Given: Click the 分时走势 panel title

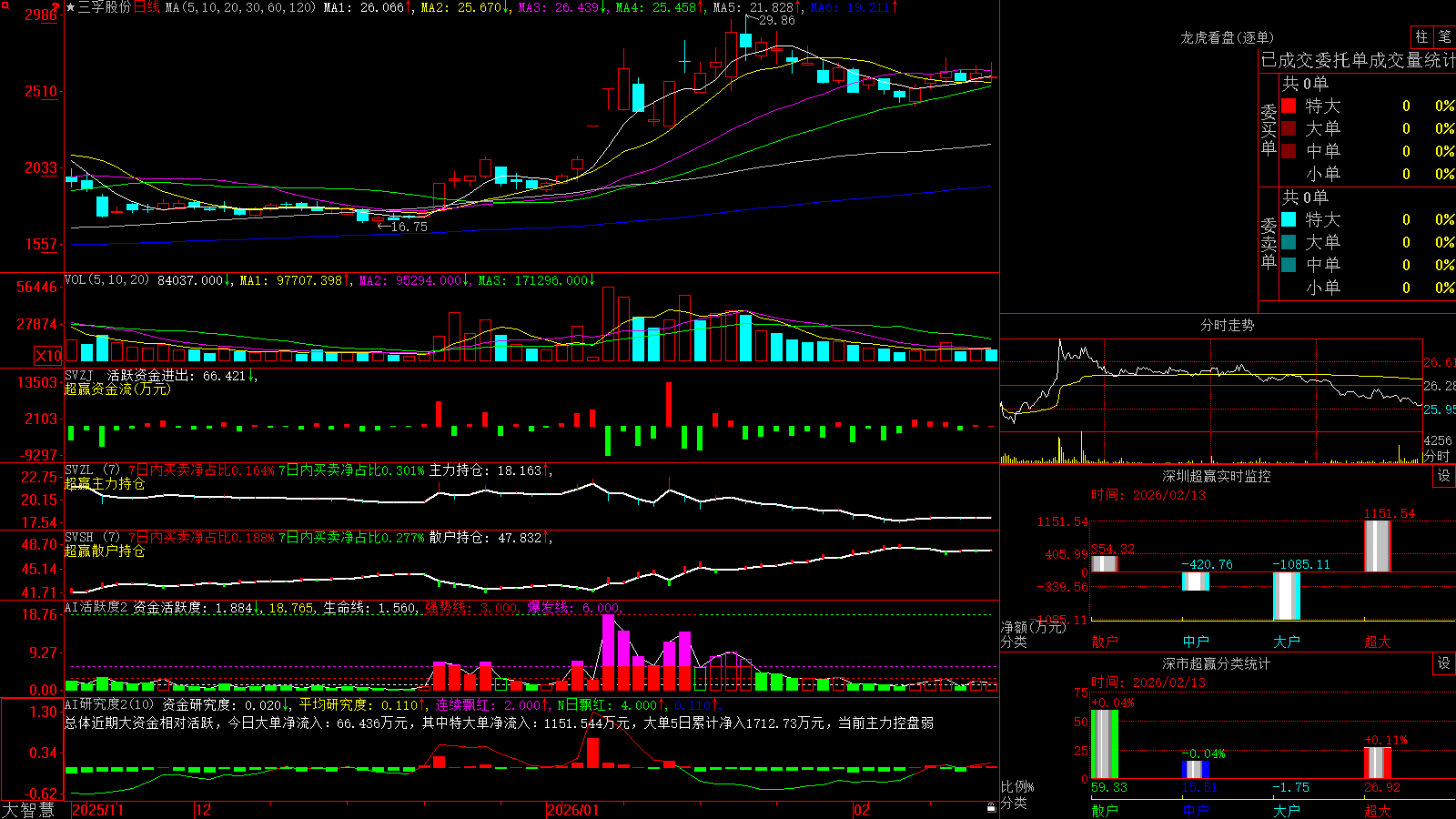Looking at the screenshot, I should coord(1227,325).
